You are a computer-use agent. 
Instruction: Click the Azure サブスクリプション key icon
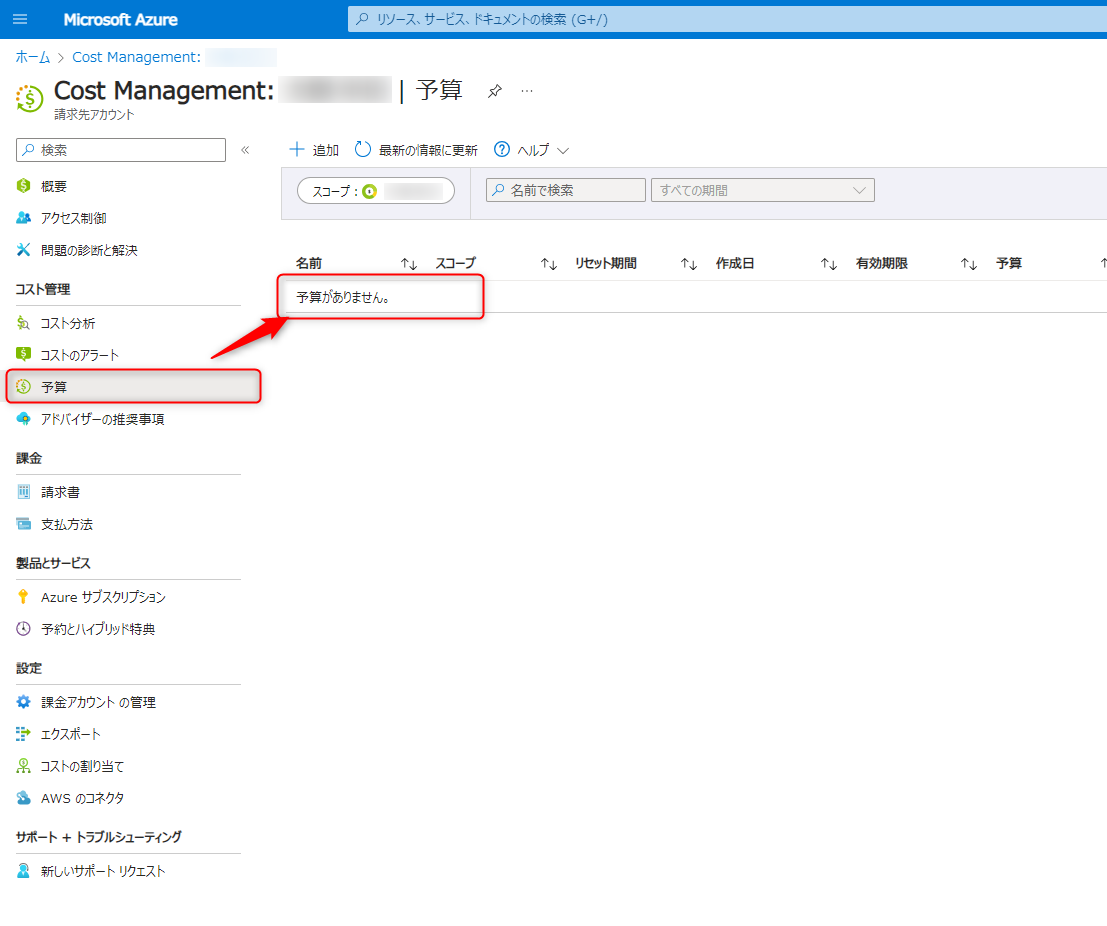tap(23, 596)
